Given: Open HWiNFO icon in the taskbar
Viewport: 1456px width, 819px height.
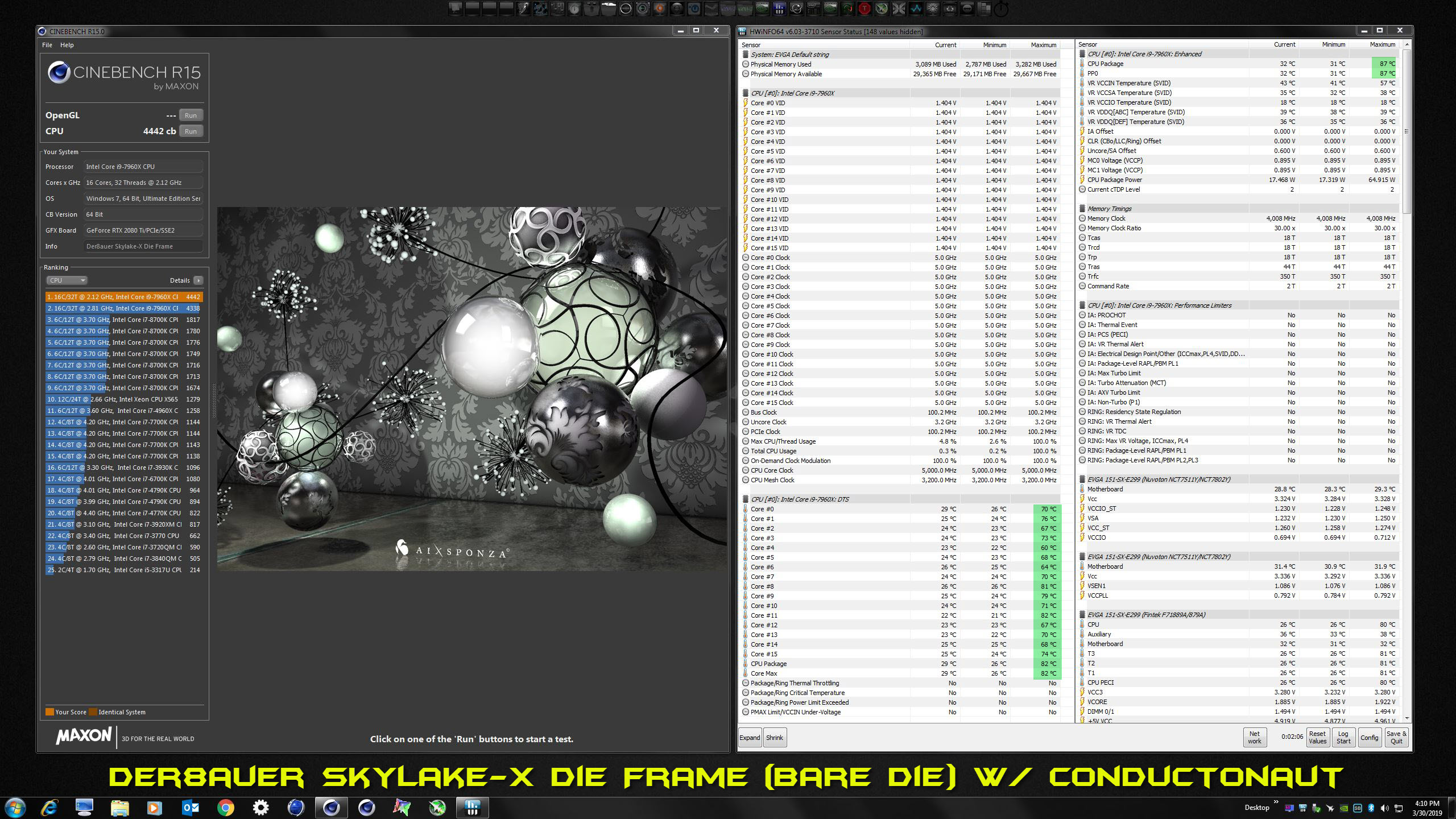Looking at the screenshot, I should click(x=473, y=808).
